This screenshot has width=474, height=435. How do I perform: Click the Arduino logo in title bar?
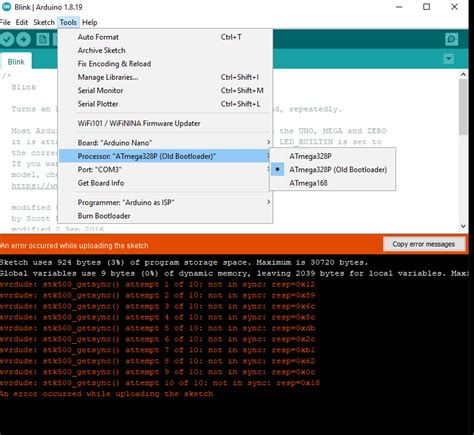click(x=6, y=7)
